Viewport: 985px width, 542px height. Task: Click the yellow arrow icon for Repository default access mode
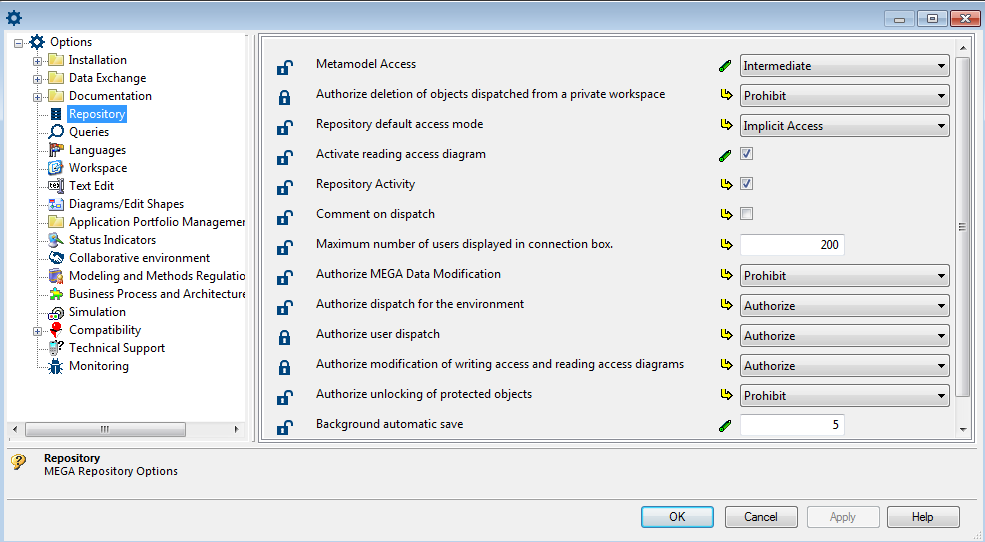click(726, 126)
